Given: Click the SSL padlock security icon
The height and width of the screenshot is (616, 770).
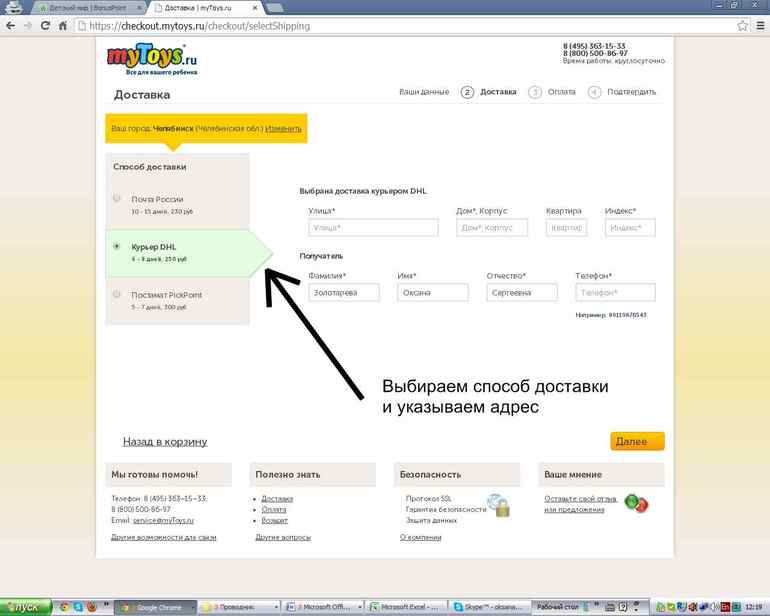Looking at the screenshot, I should 497,505.
